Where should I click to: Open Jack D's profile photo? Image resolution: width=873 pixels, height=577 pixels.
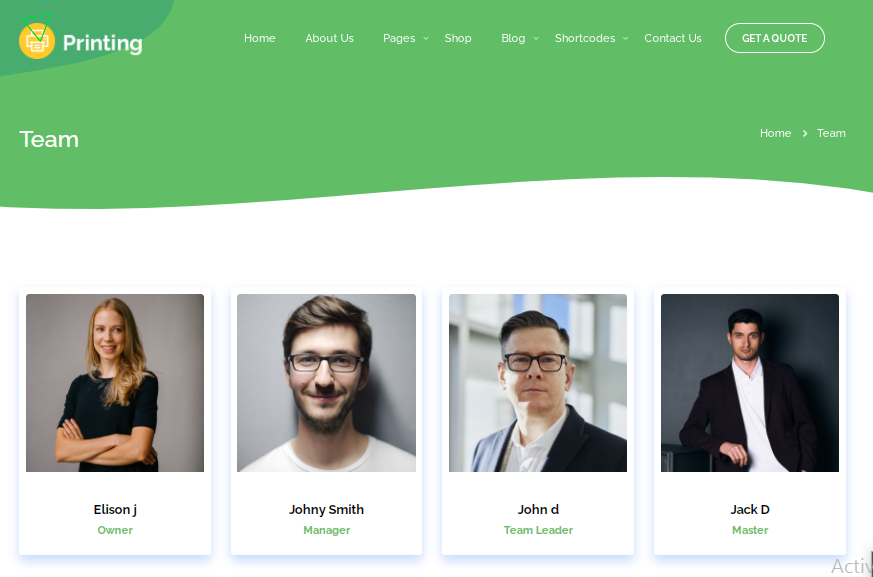click(749, 383)
